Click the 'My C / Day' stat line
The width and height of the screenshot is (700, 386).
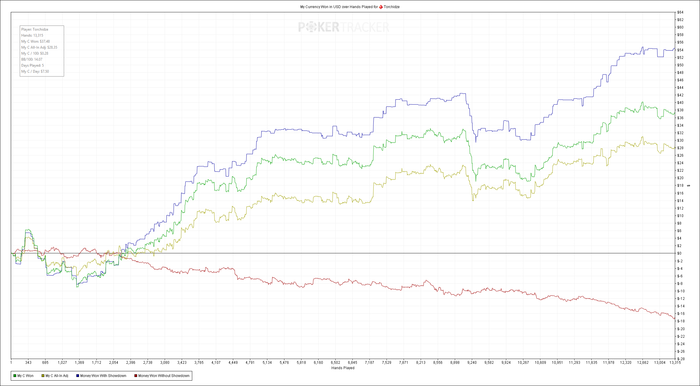tap(35, 71)
